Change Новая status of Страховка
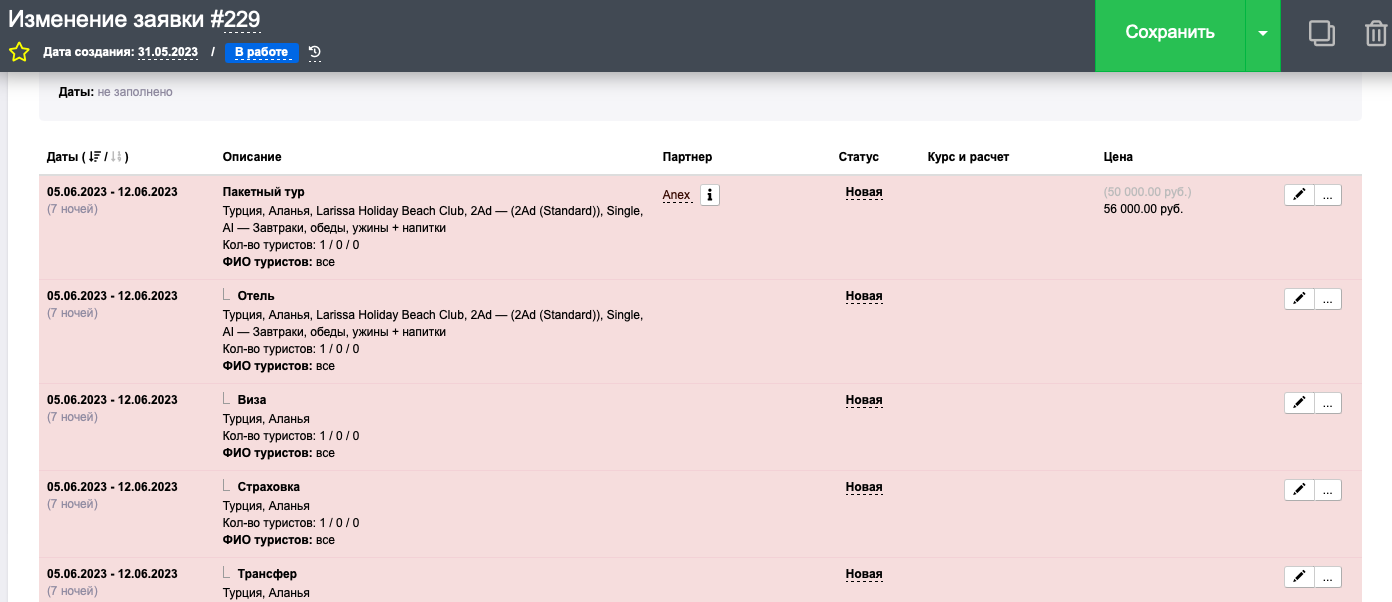The width and height of the screenshot is (1392, 602). coord(864,487)
